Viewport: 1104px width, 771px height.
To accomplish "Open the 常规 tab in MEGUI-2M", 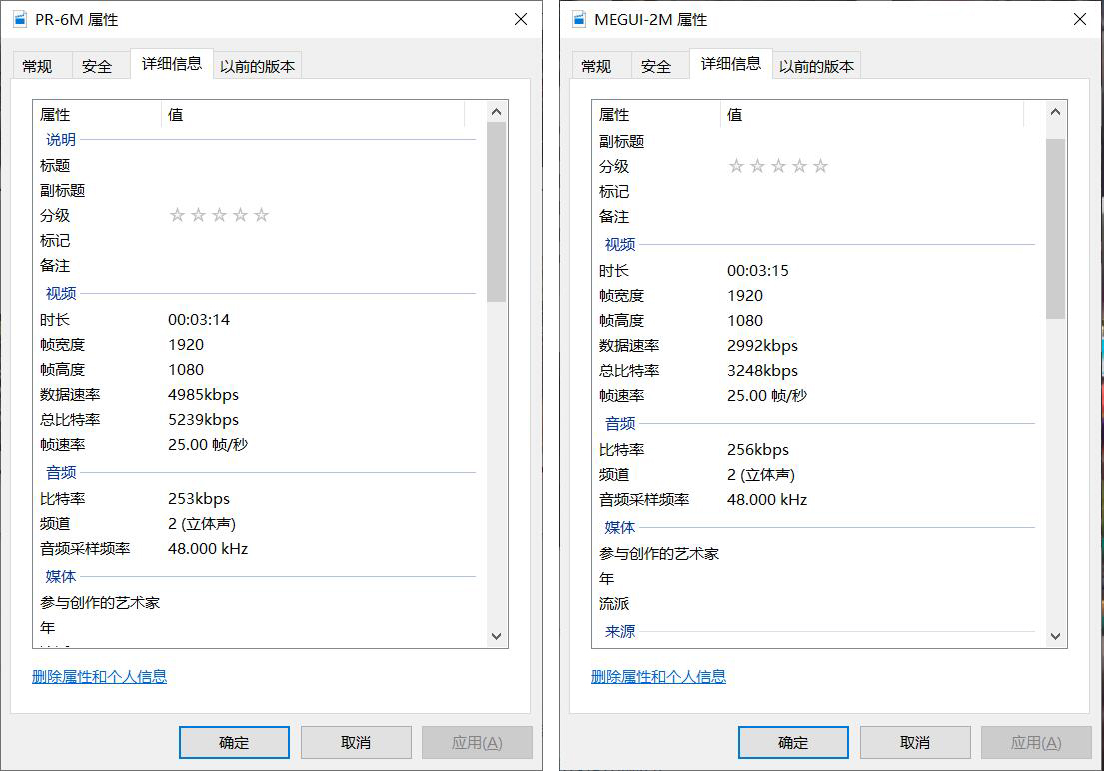I will 599,65.
